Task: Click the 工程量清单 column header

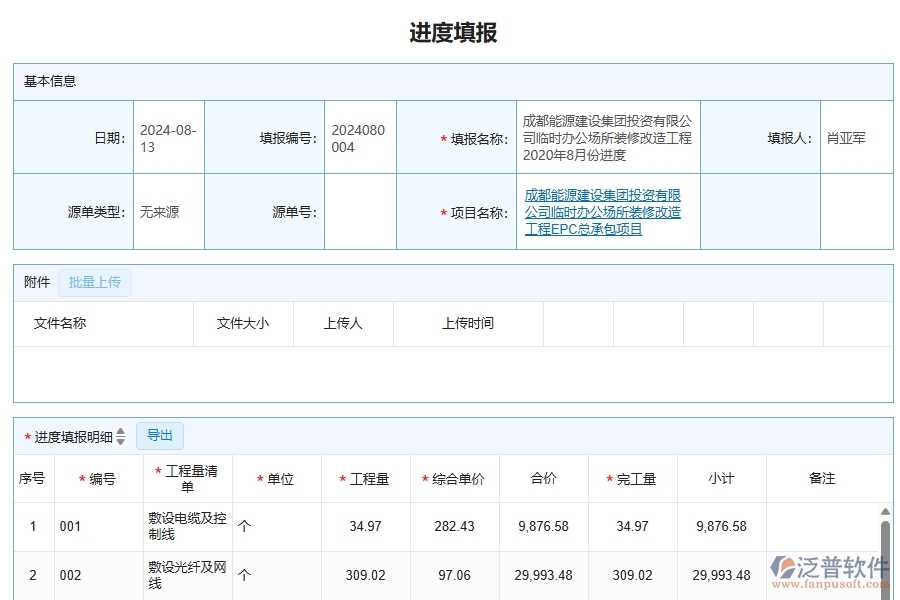Action: point(186,478)
